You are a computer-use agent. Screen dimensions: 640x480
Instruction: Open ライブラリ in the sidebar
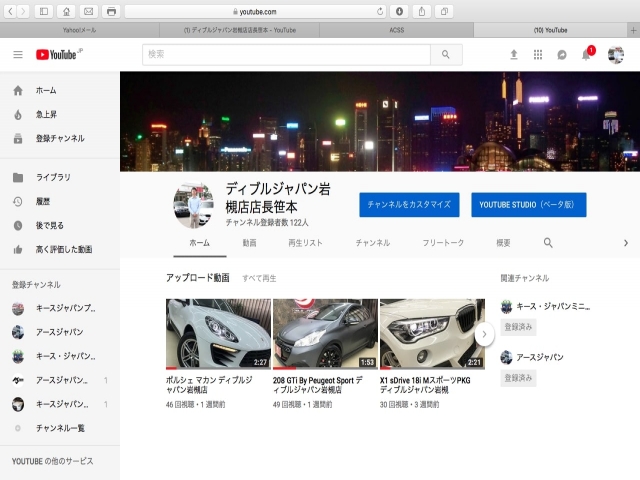pos(60,177)
